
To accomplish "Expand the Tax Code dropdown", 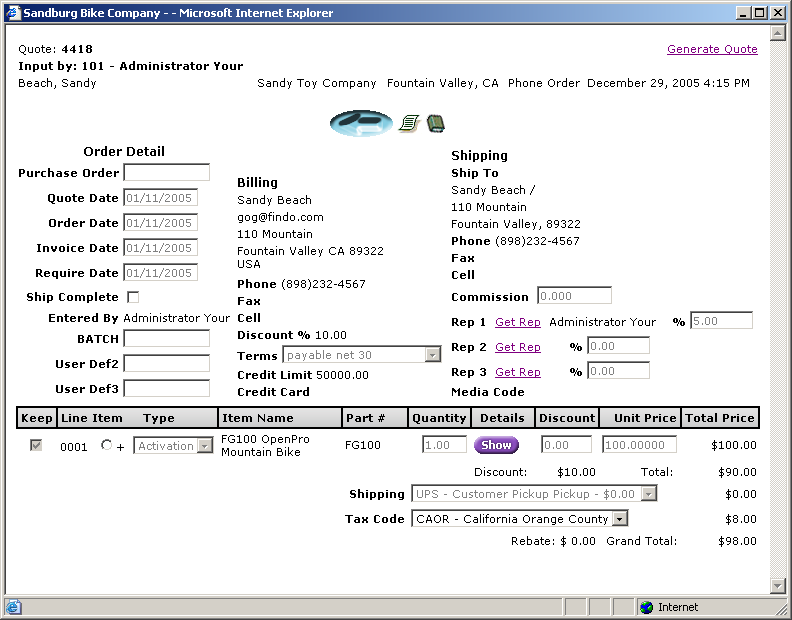I will pyautogui.click(x=619, y=519).
